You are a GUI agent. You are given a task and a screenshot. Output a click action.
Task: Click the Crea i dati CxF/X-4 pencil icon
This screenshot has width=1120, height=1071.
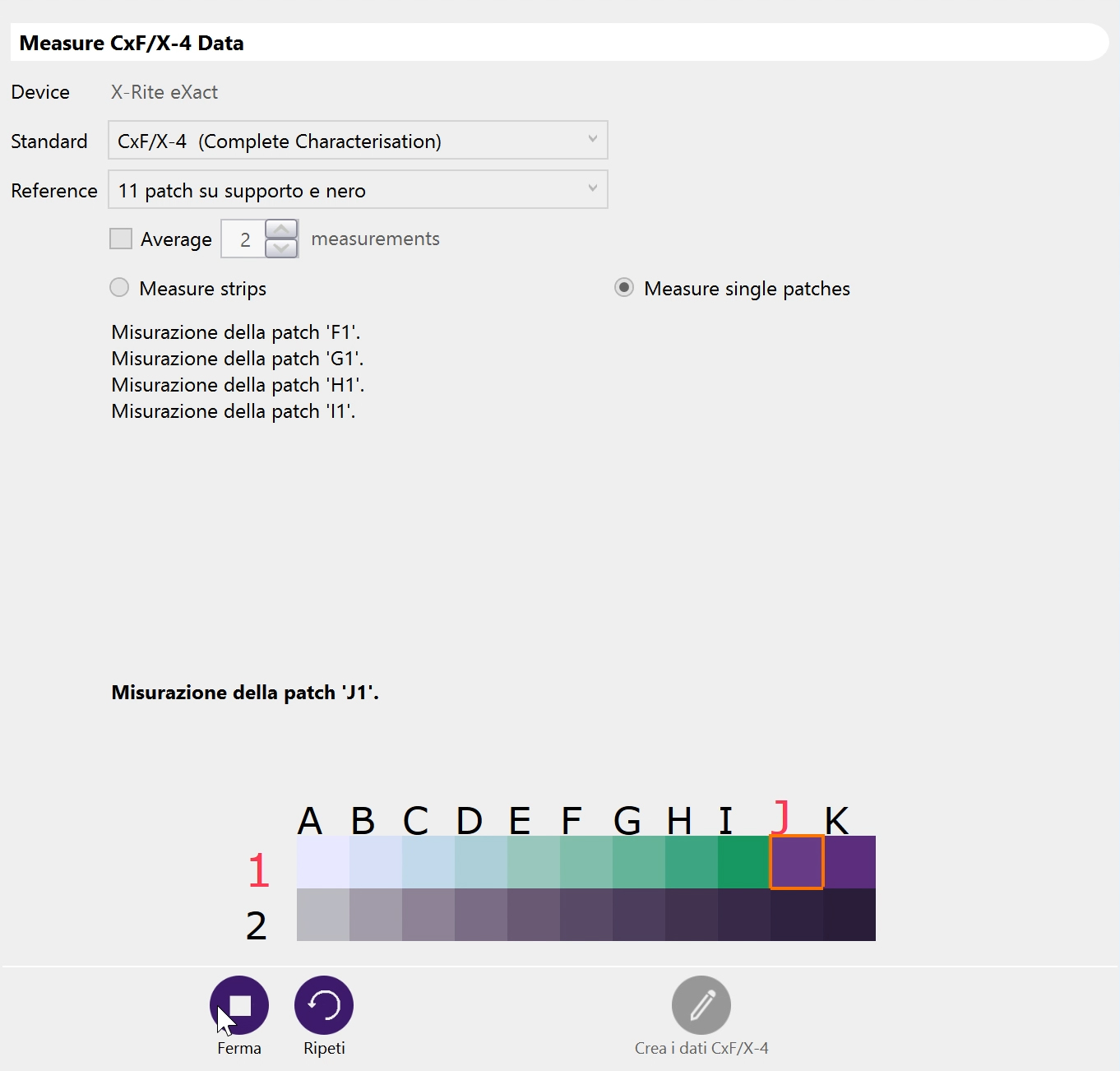click(701, 1005)
